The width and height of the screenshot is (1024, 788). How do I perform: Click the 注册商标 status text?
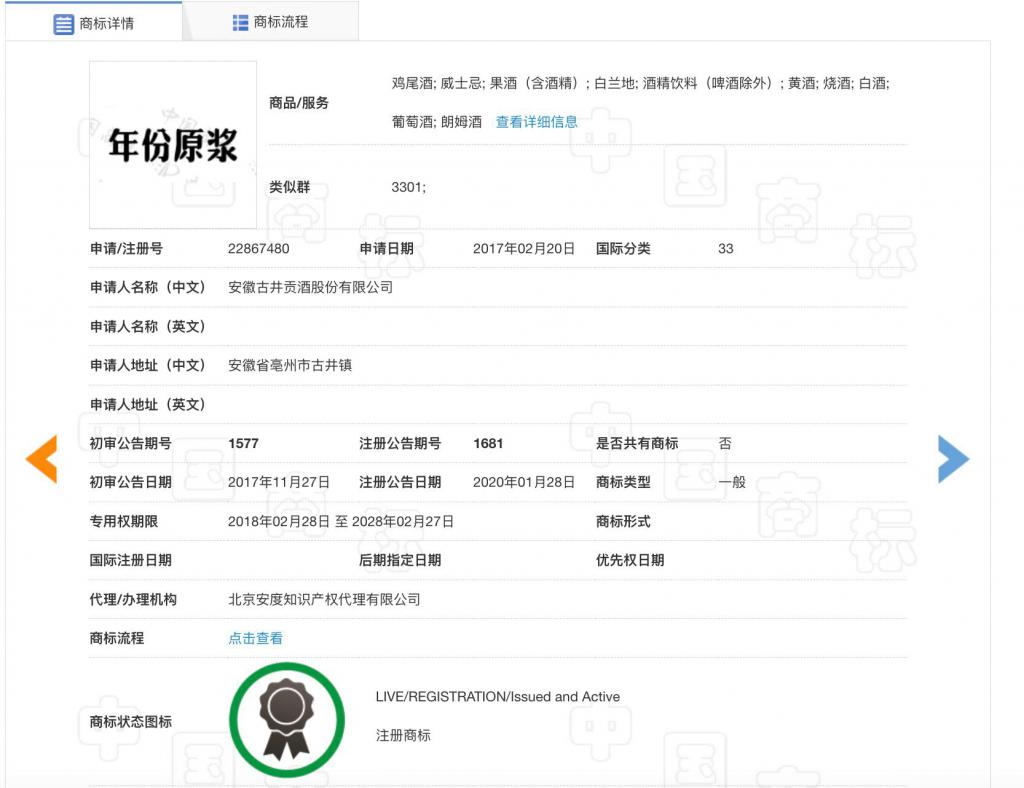403,735
